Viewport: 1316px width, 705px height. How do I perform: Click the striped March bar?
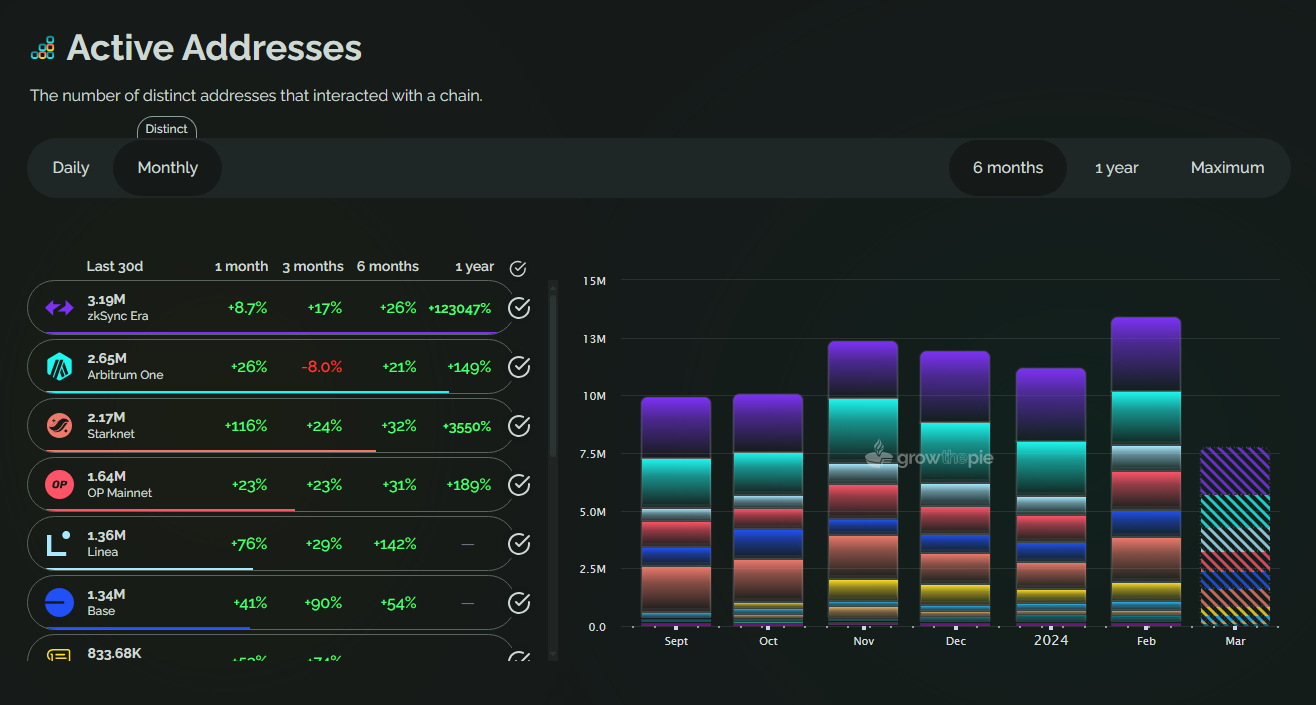tap(1235, 540)
